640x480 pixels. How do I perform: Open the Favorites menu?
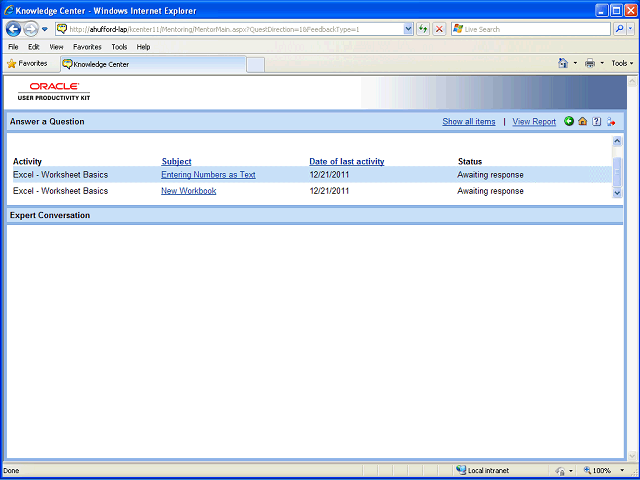pyautogui.click(x=87, y=47)
